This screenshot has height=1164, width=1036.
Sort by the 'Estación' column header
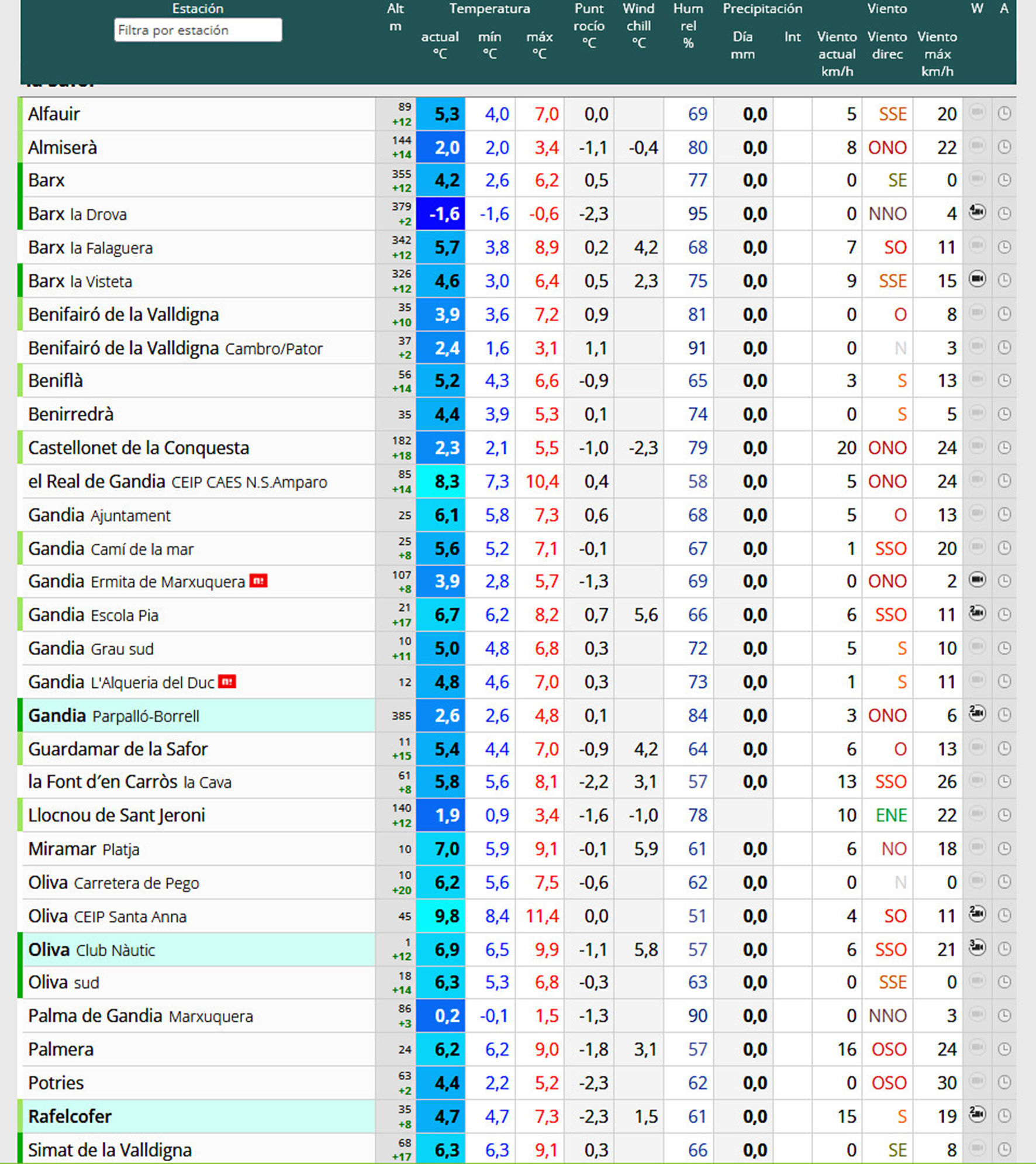click(x=198, y=8)
